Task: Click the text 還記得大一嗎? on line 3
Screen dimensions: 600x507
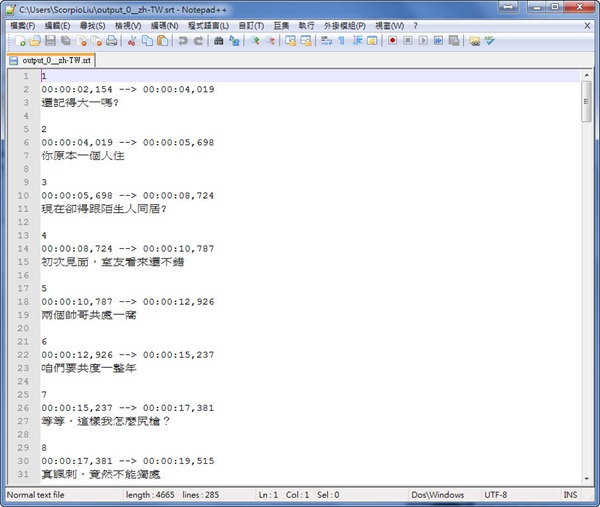Action: pyautogui.click(x=80, y=103)
